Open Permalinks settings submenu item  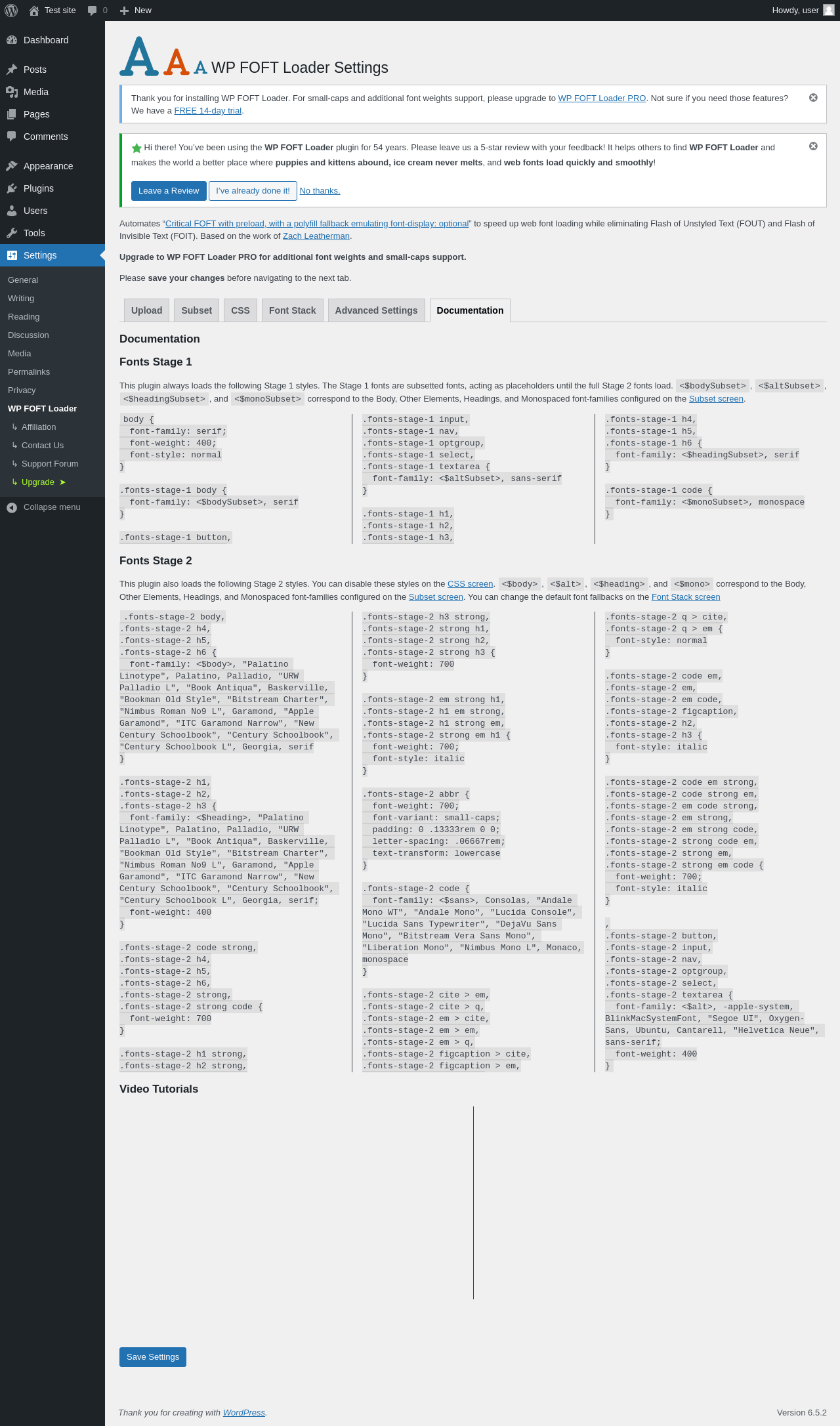[x=29, y=372]
